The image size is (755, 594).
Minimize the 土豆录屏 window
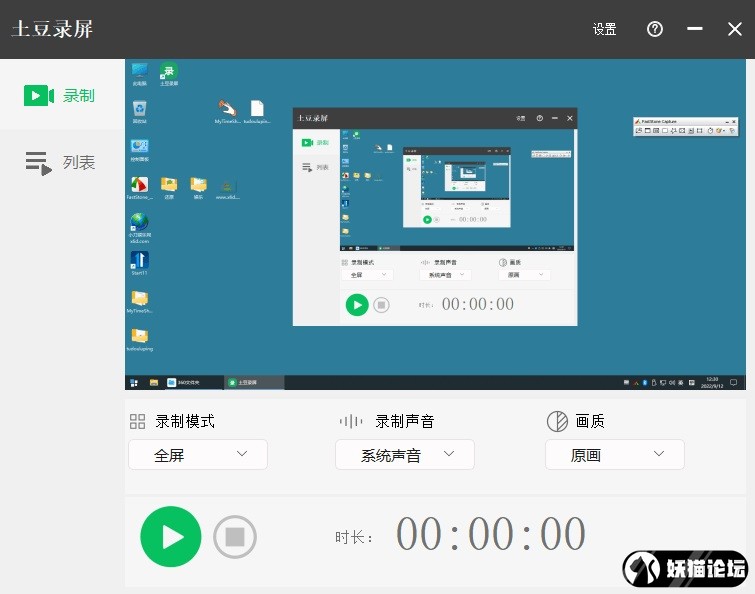click(x=694, y=29)
